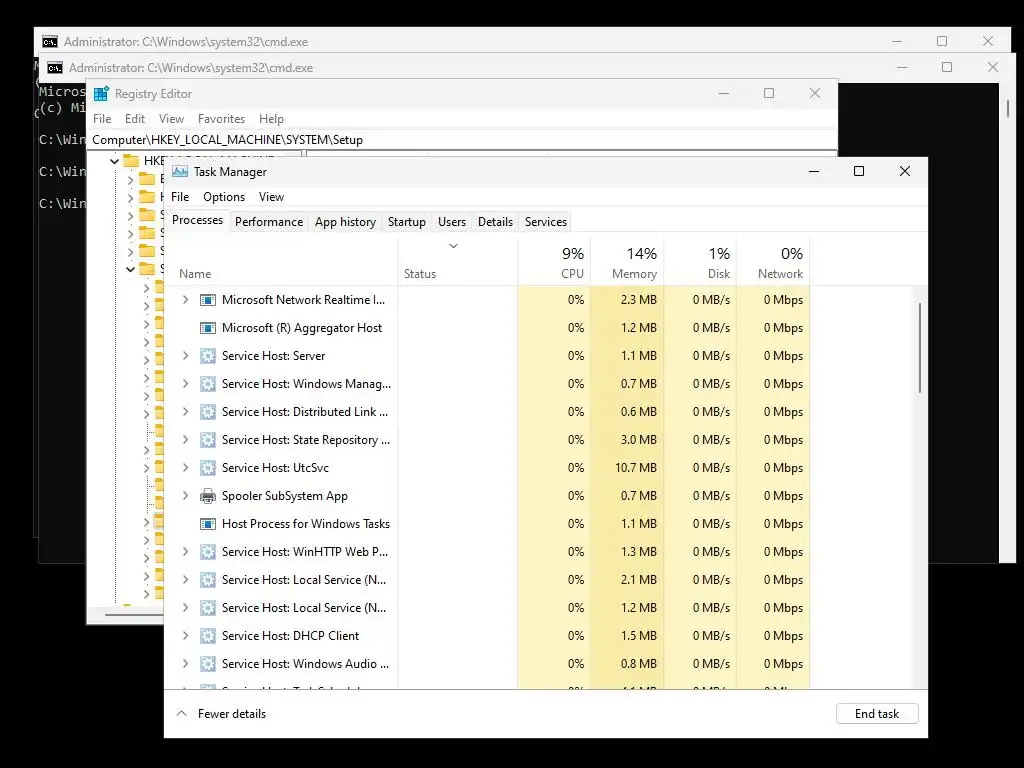Open the Task Manager File menu
Screen dimensions: 1024x768
(x=180, y=197)
